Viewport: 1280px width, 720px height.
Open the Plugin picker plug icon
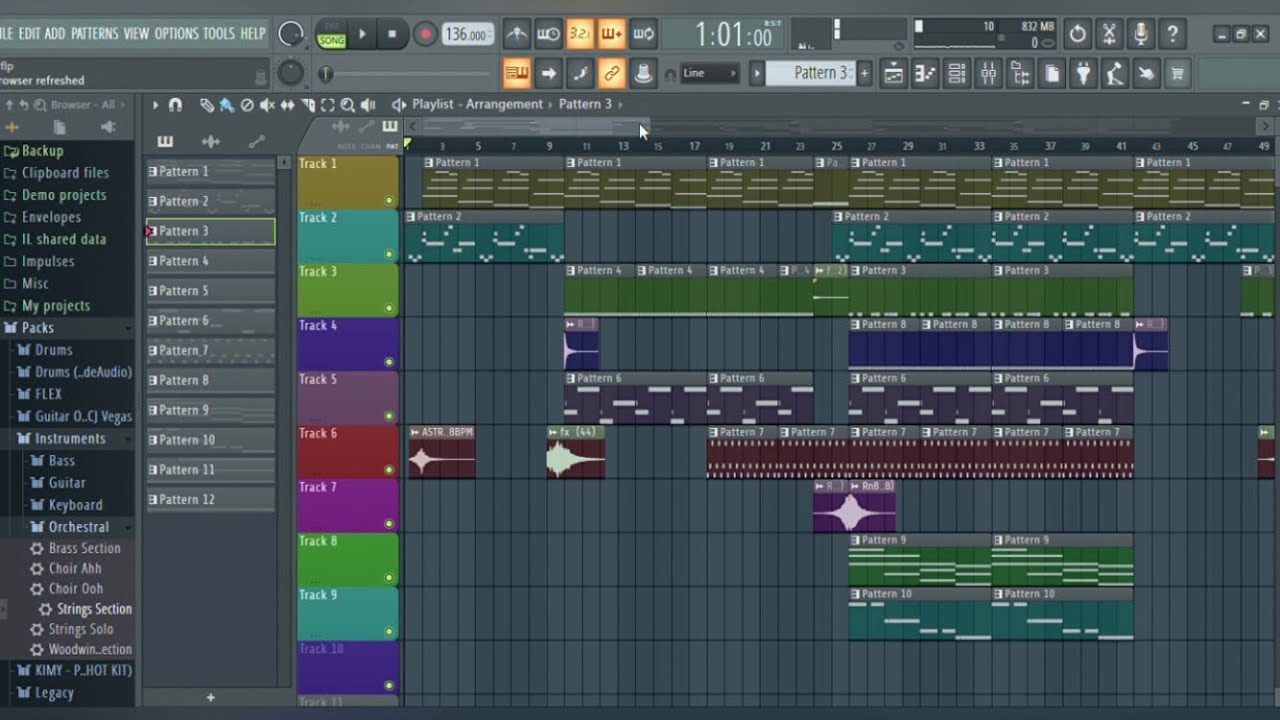1083,73
